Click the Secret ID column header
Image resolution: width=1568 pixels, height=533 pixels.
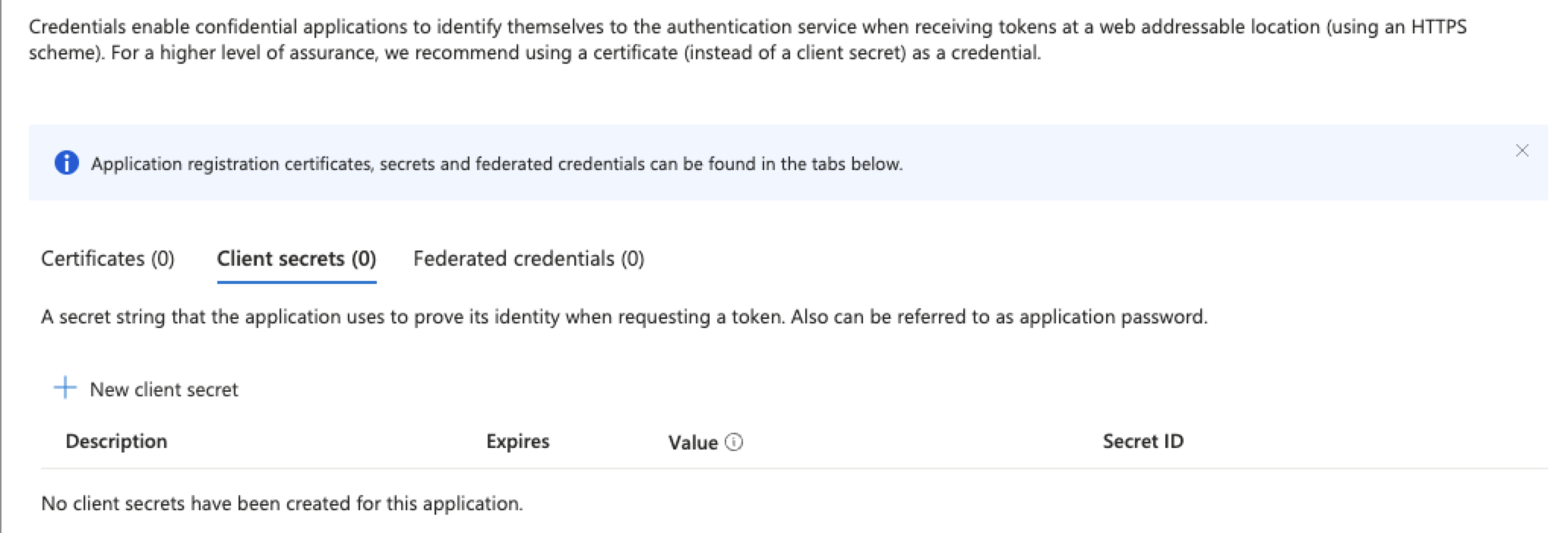coord(1143,441)
